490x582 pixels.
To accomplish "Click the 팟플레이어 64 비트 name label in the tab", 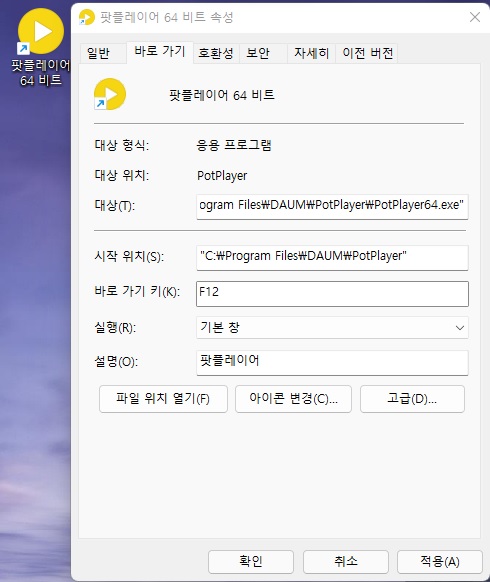I will 222,95.
